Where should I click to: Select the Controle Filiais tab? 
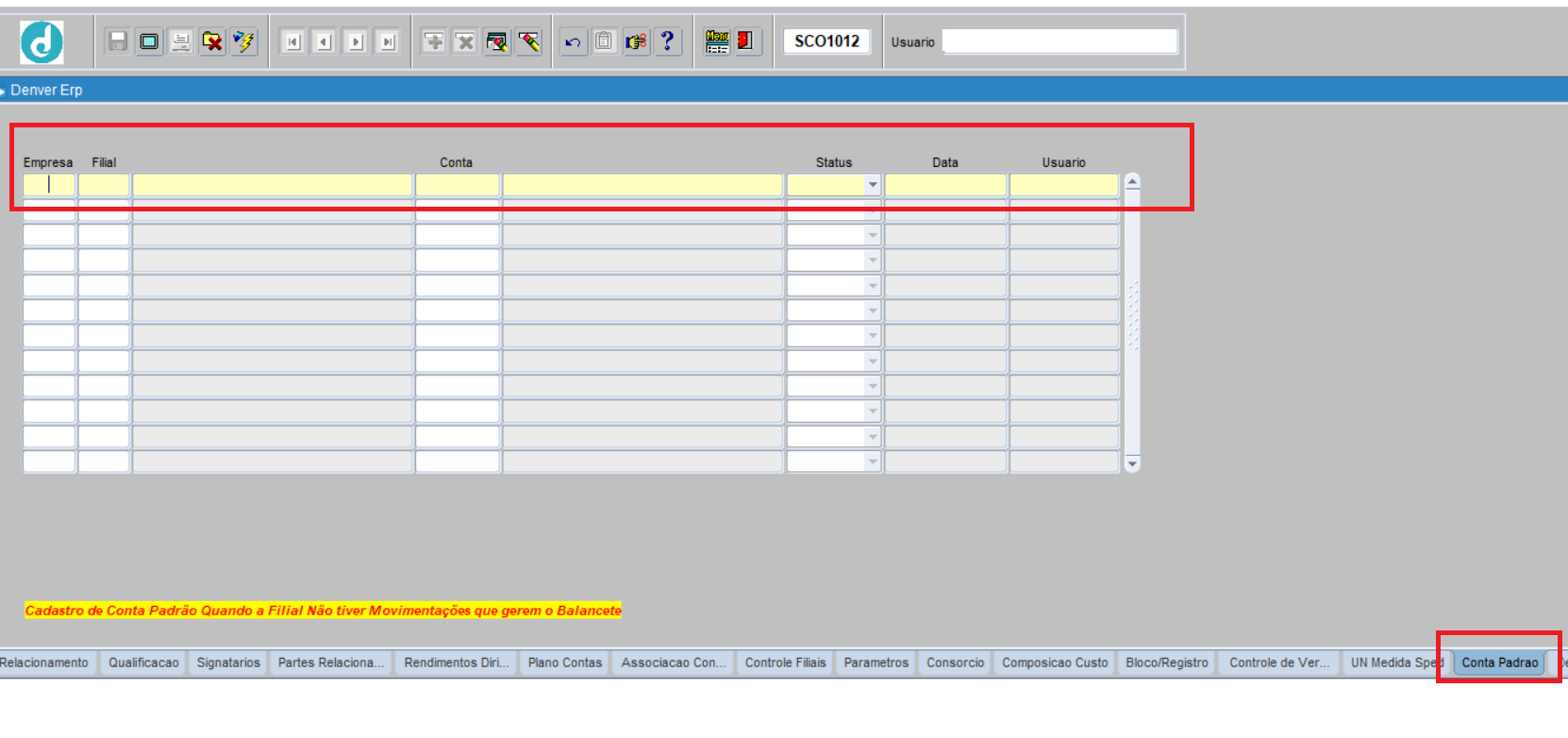[x=785, y=663]
